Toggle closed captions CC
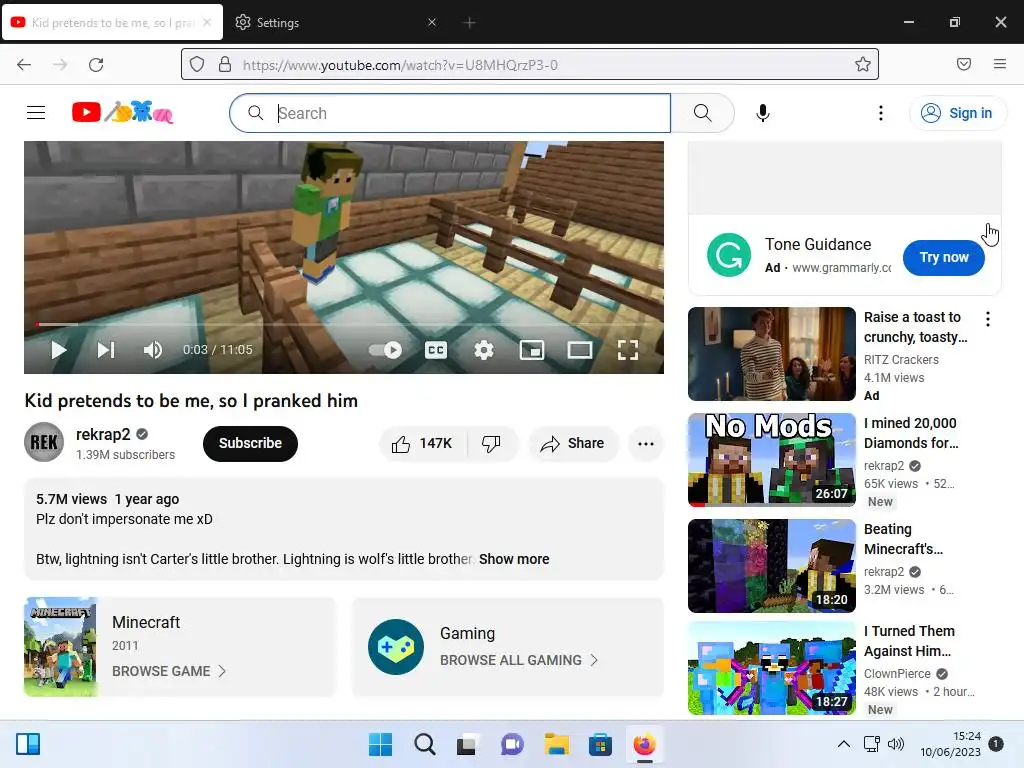This screenshot has height=768, width=1024. (x=436, y=350)
